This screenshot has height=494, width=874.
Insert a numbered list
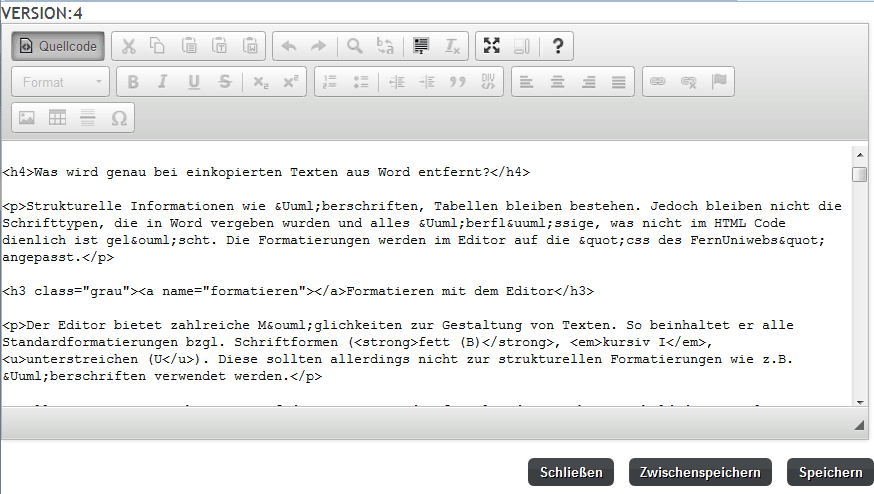coord(330,82)
